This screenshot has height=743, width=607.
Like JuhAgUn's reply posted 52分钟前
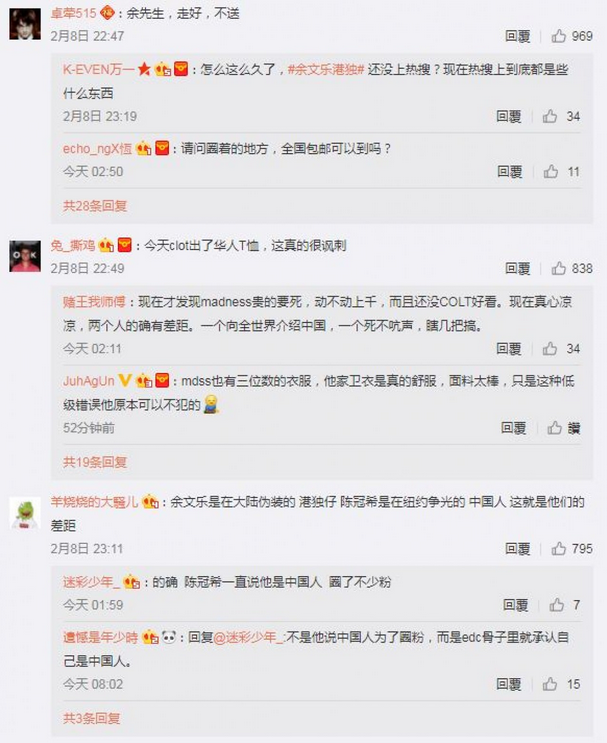(554, 428)
